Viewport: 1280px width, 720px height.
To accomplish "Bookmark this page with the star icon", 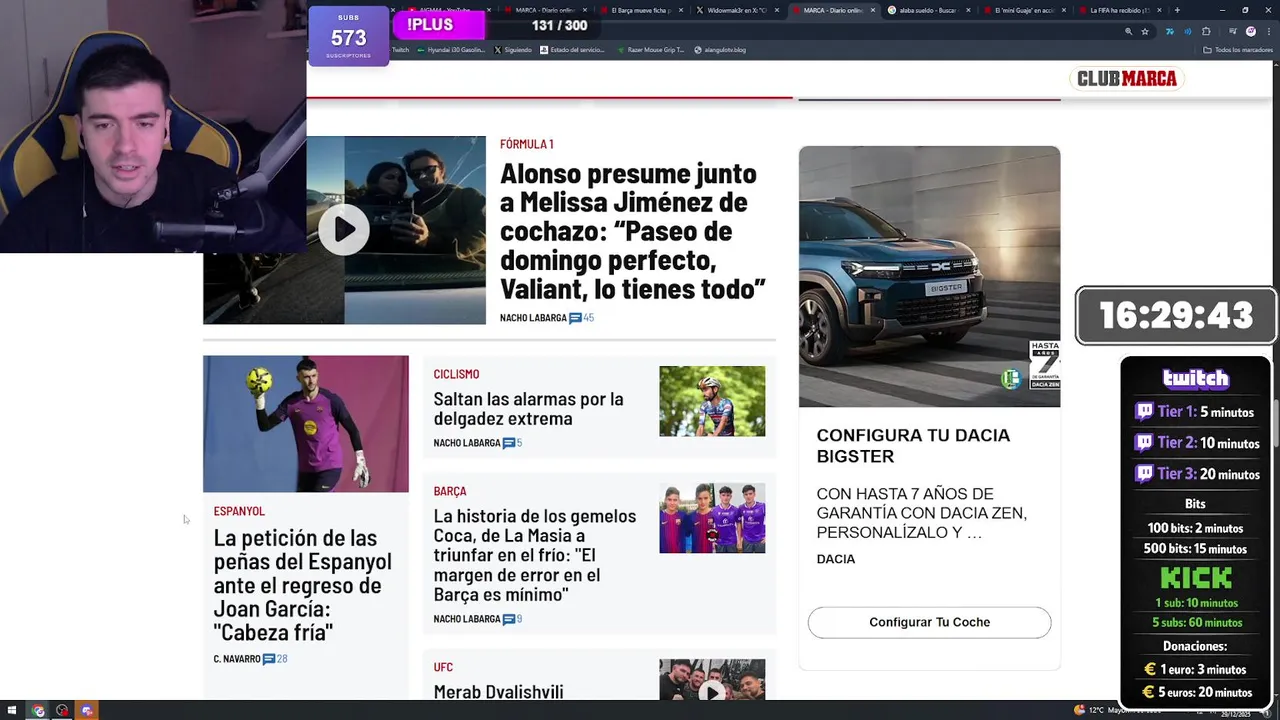I will (x=1145, y=31).
